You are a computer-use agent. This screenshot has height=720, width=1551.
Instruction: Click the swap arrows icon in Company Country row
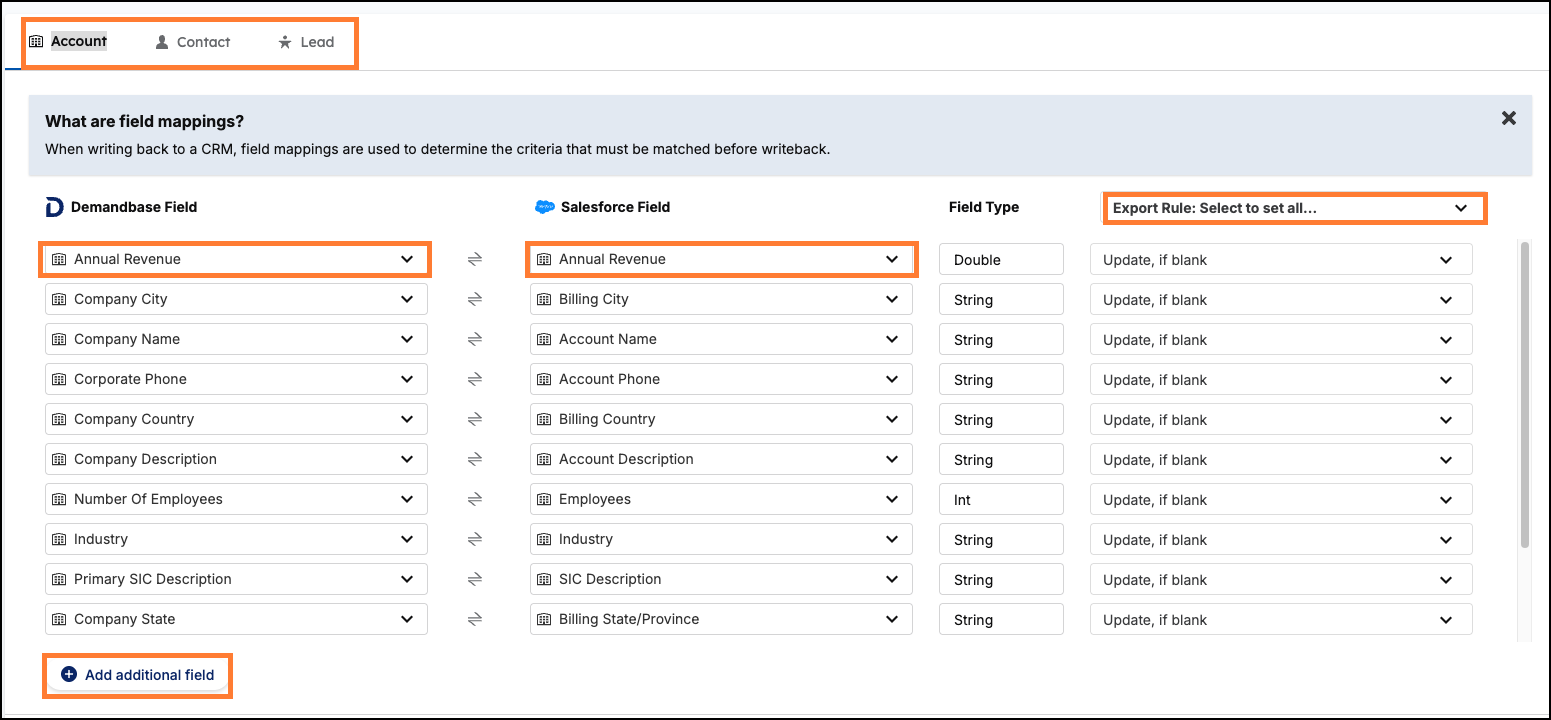(x=475, y=419)
